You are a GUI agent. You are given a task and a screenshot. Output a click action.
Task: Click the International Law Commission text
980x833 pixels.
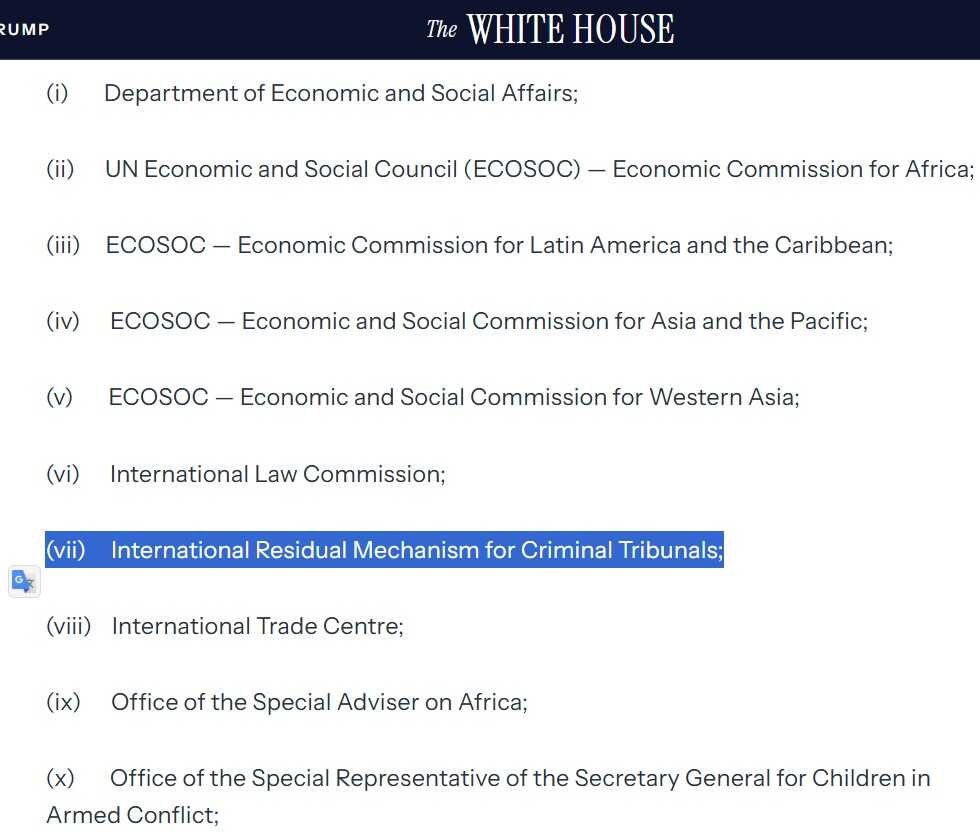coord(277,473)
